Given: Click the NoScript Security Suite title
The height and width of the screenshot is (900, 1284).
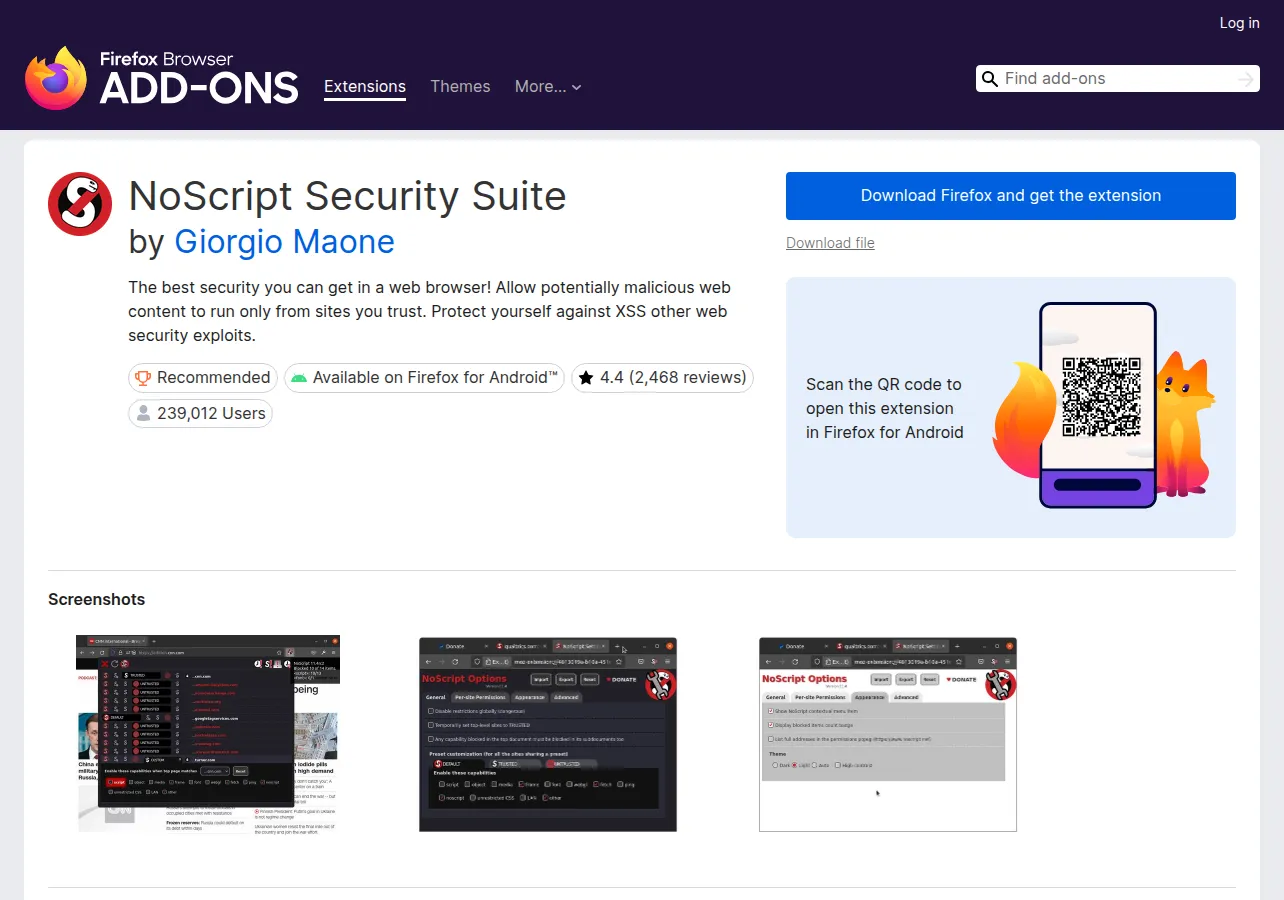Looking at the screenshot, I should click(x=348, y=196).
